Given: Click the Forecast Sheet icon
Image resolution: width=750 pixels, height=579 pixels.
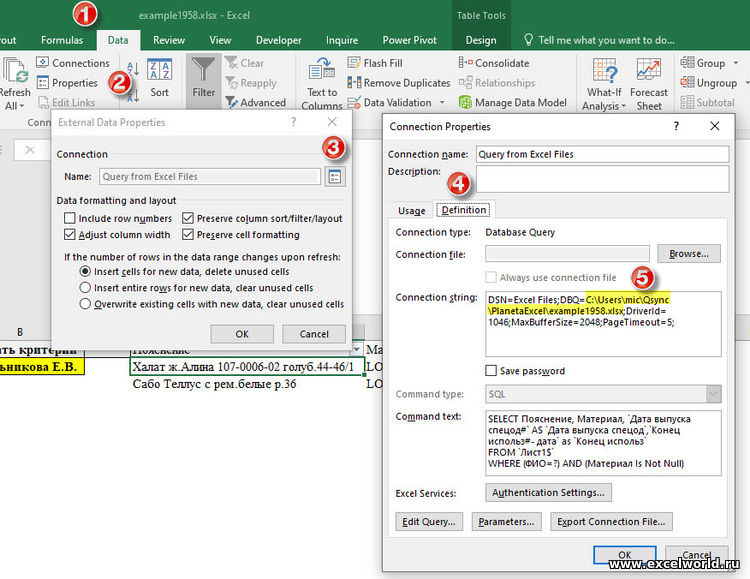Looking at the screenshot, I should point(649,70).
